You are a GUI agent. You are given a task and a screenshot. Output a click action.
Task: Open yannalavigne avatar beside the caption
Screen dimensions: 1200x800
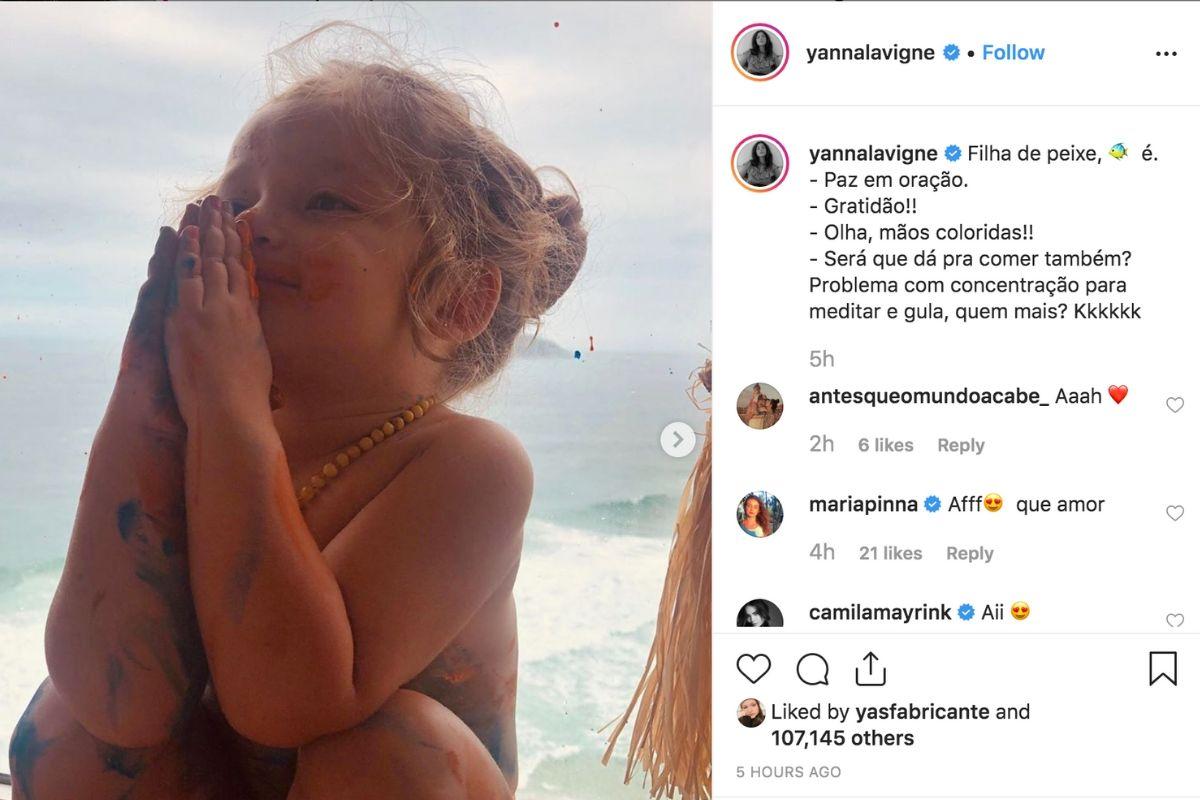pos(761,163)
